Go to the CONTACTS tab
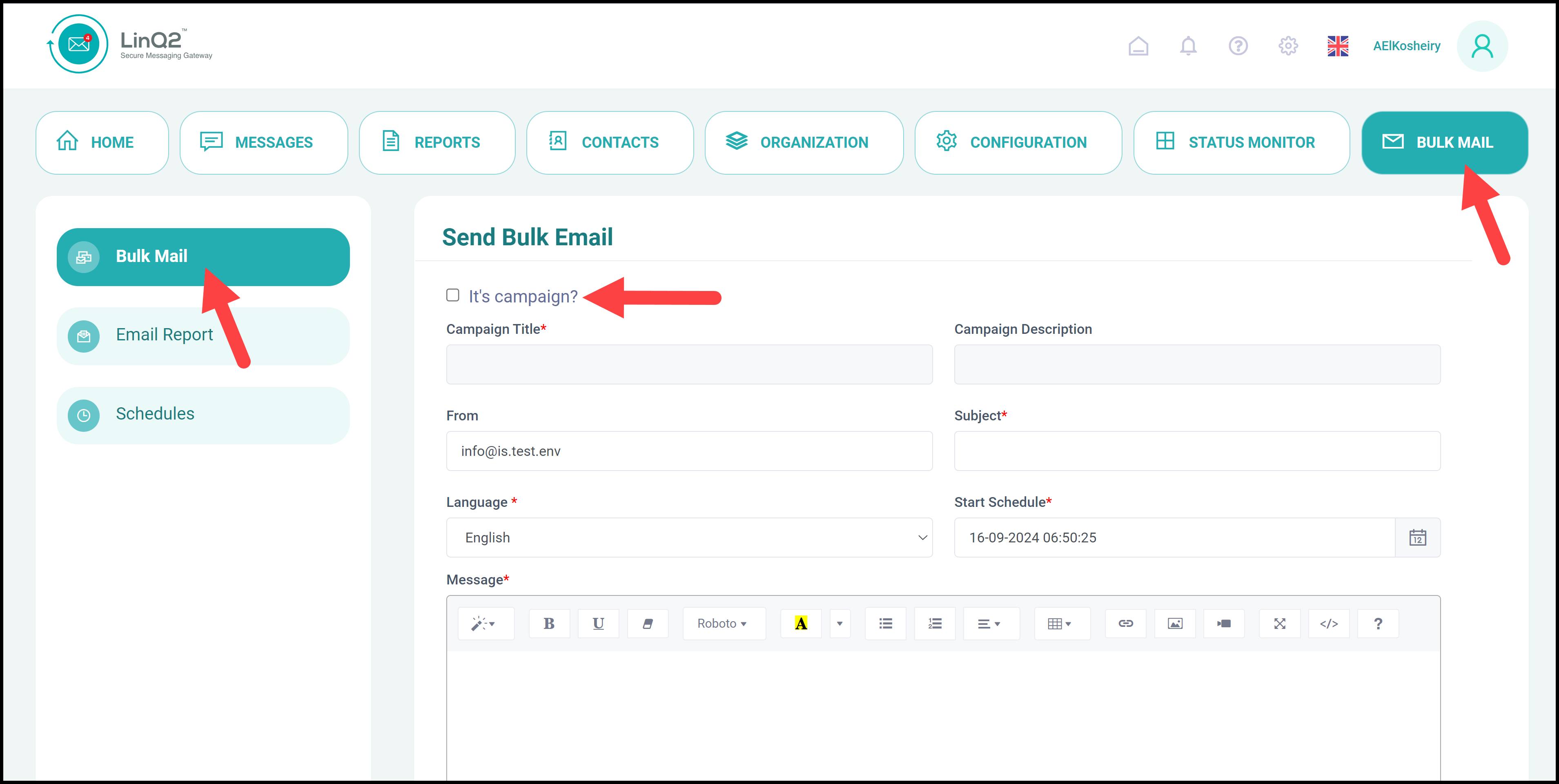 point(610,143)
